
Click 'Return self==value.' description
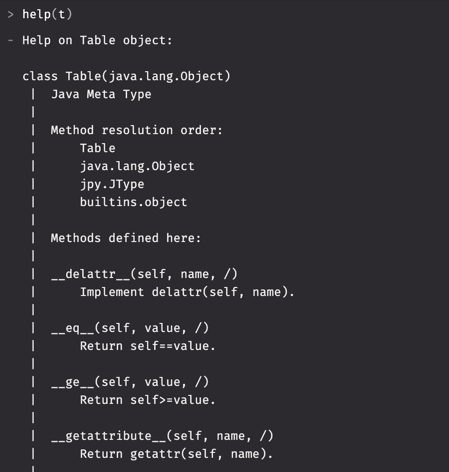click(x=148, y=346)
